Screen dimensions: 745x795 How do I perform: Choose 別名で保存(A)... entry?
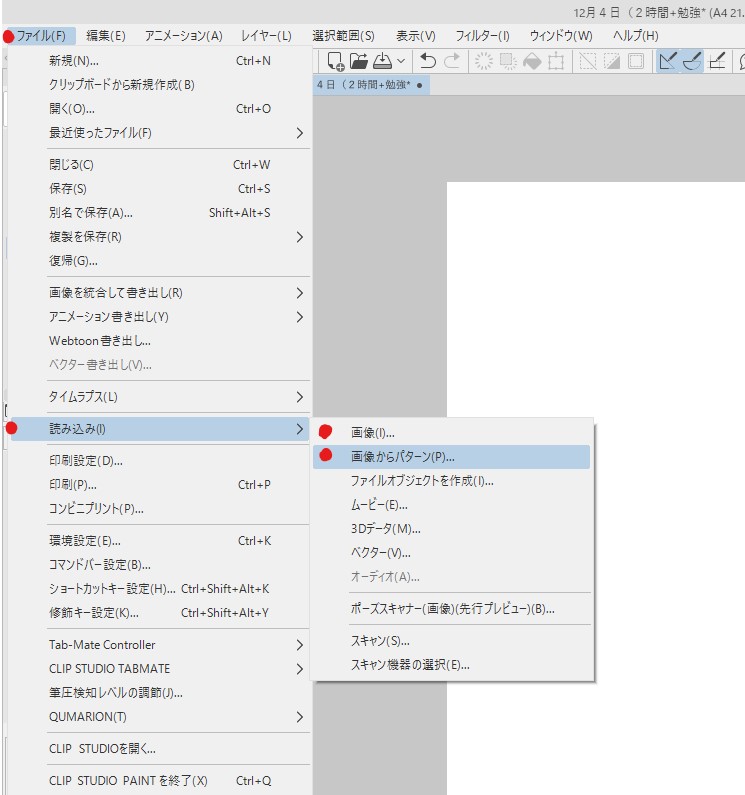(x=160, y=213)
